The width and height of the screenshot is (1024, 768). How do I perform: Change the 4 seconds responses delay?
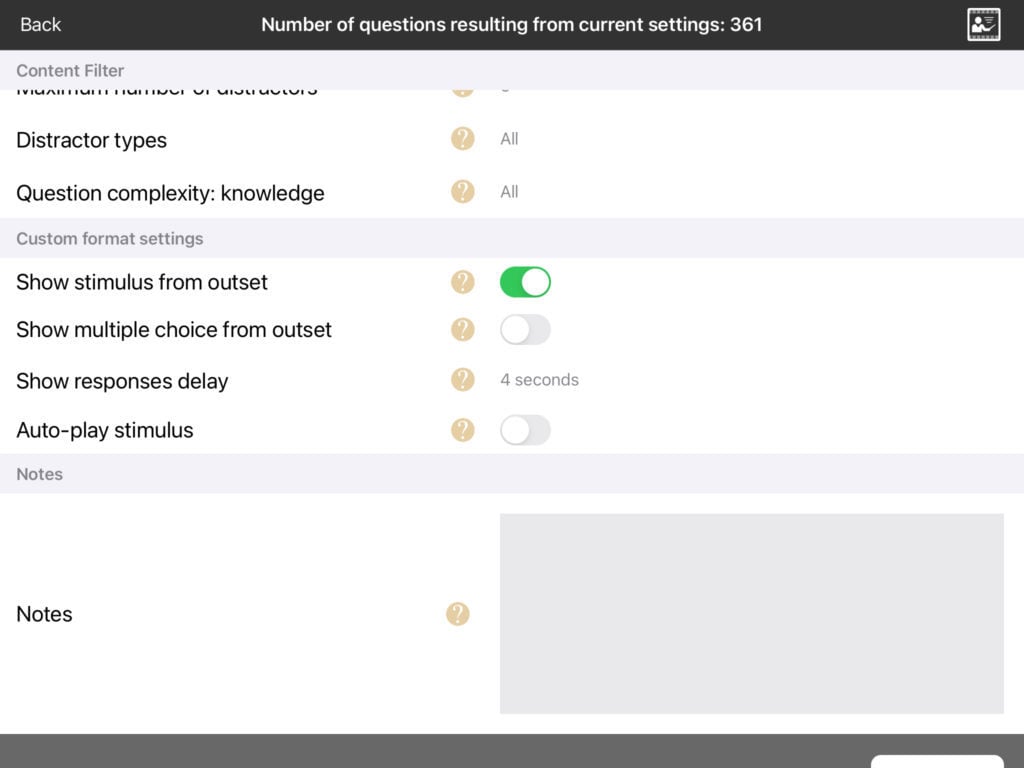[539, 380]
